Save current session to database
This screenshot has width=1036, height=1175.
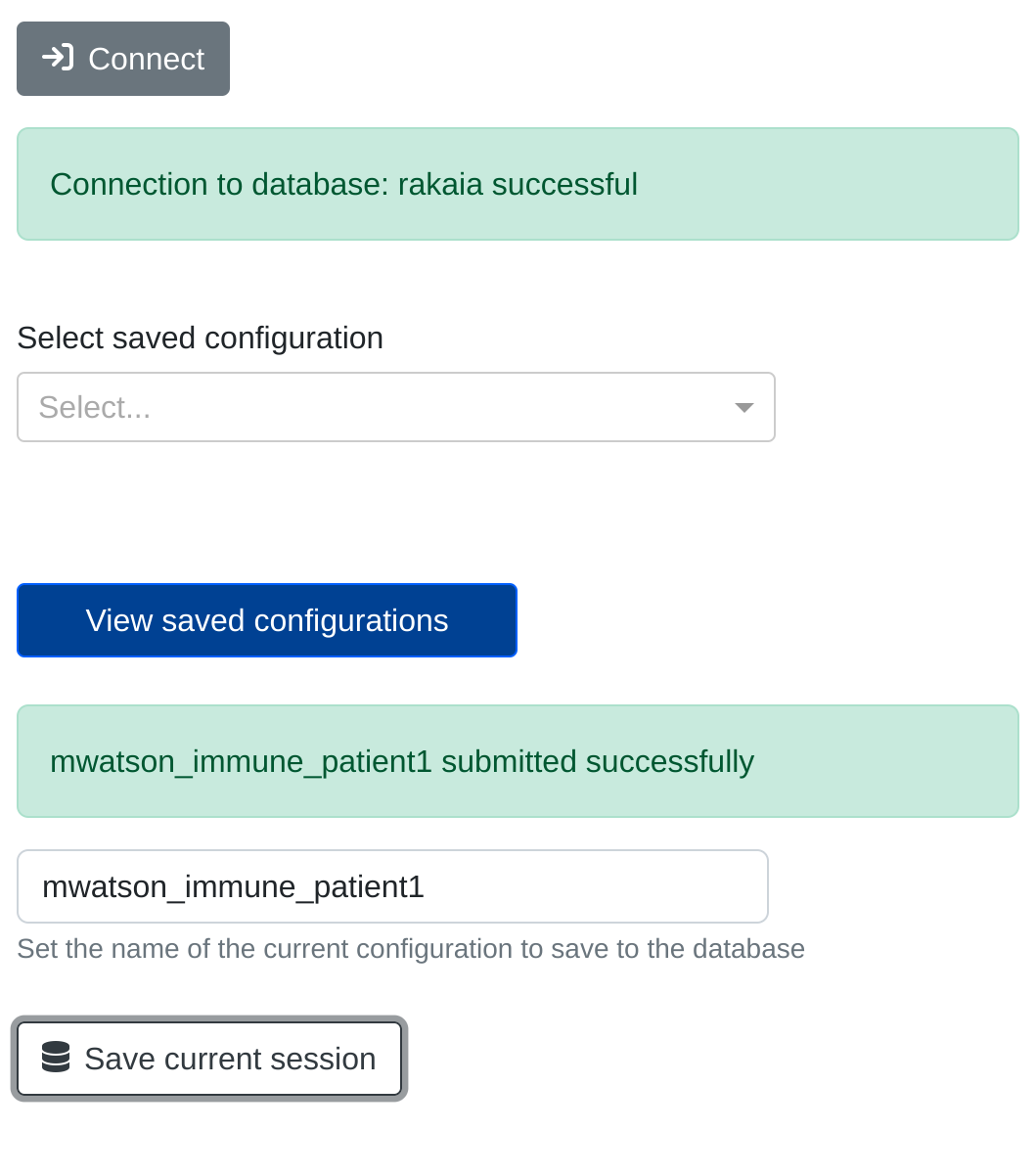pos(209,1059)
